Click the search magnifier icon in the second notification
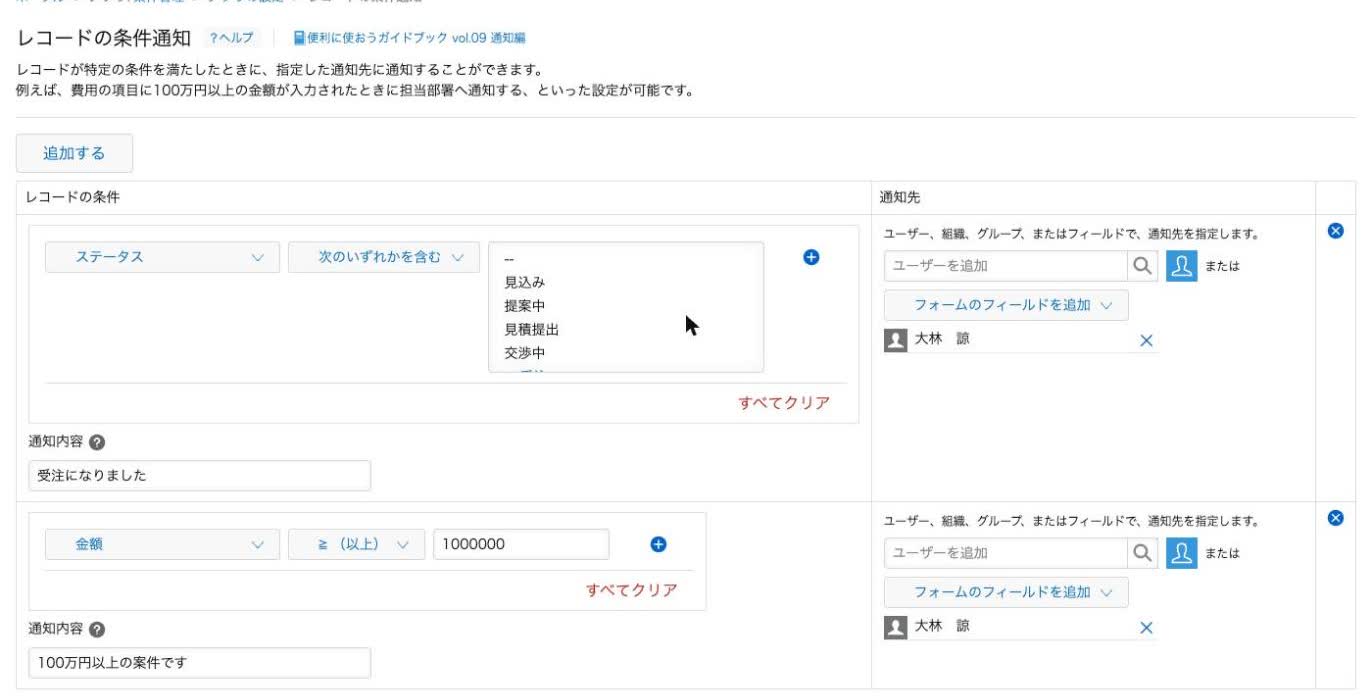This screenshot has width=1372, height=700. click(x=1142, y=553)
